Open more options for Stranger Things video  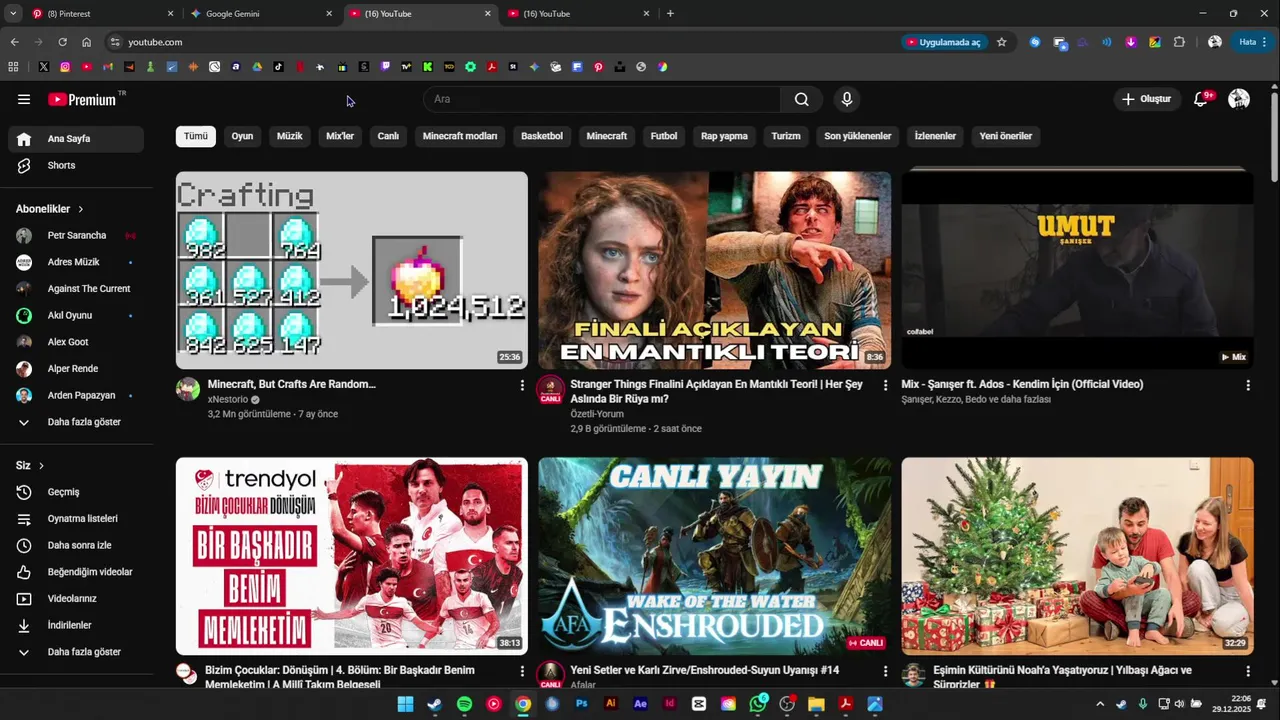coord(885,385)
